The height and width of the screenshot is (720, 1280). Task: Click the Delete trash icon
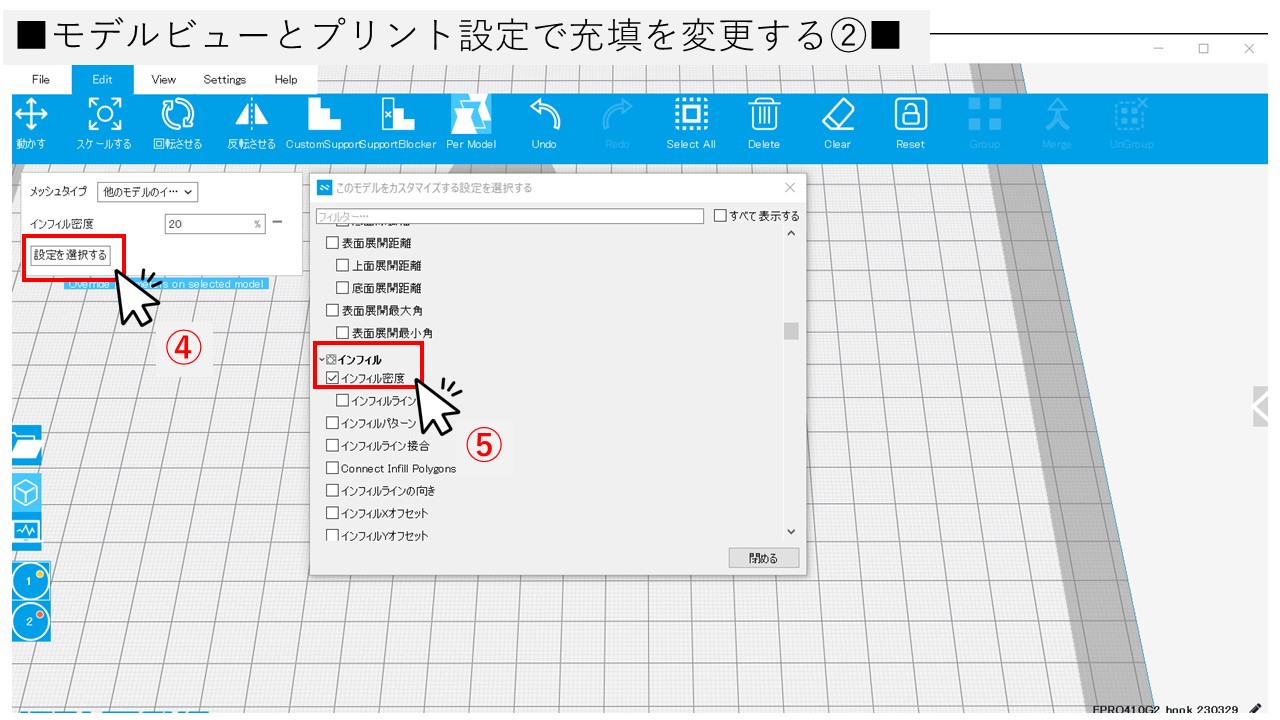coord(764,114)
